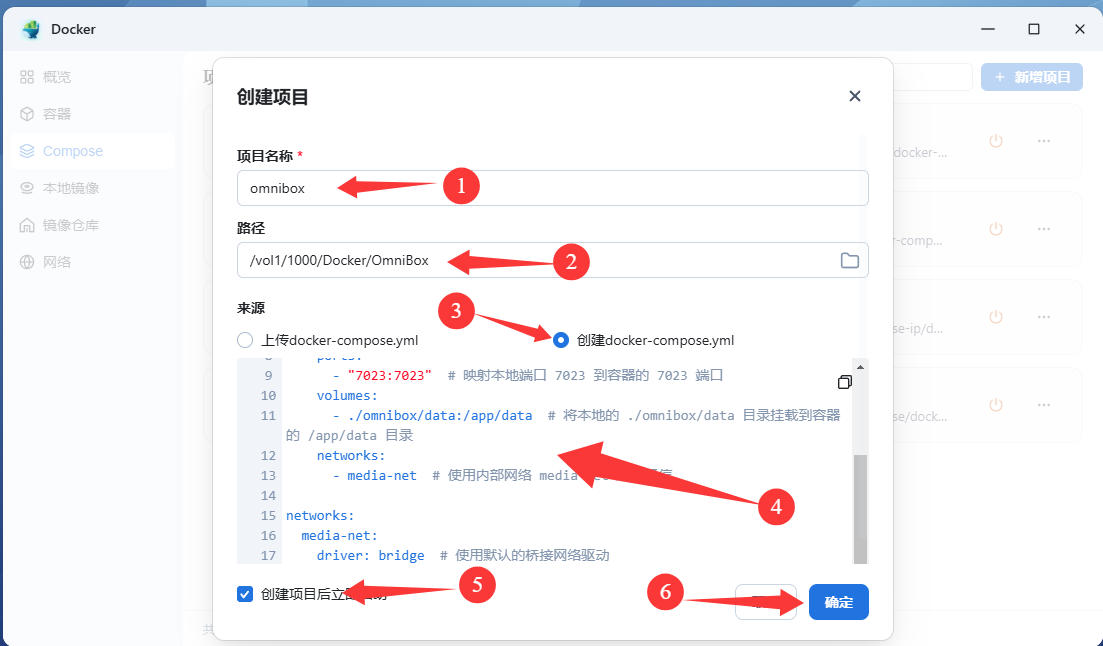Go to 容器 containers page
1103x646 pixels.
click(56, 114)
